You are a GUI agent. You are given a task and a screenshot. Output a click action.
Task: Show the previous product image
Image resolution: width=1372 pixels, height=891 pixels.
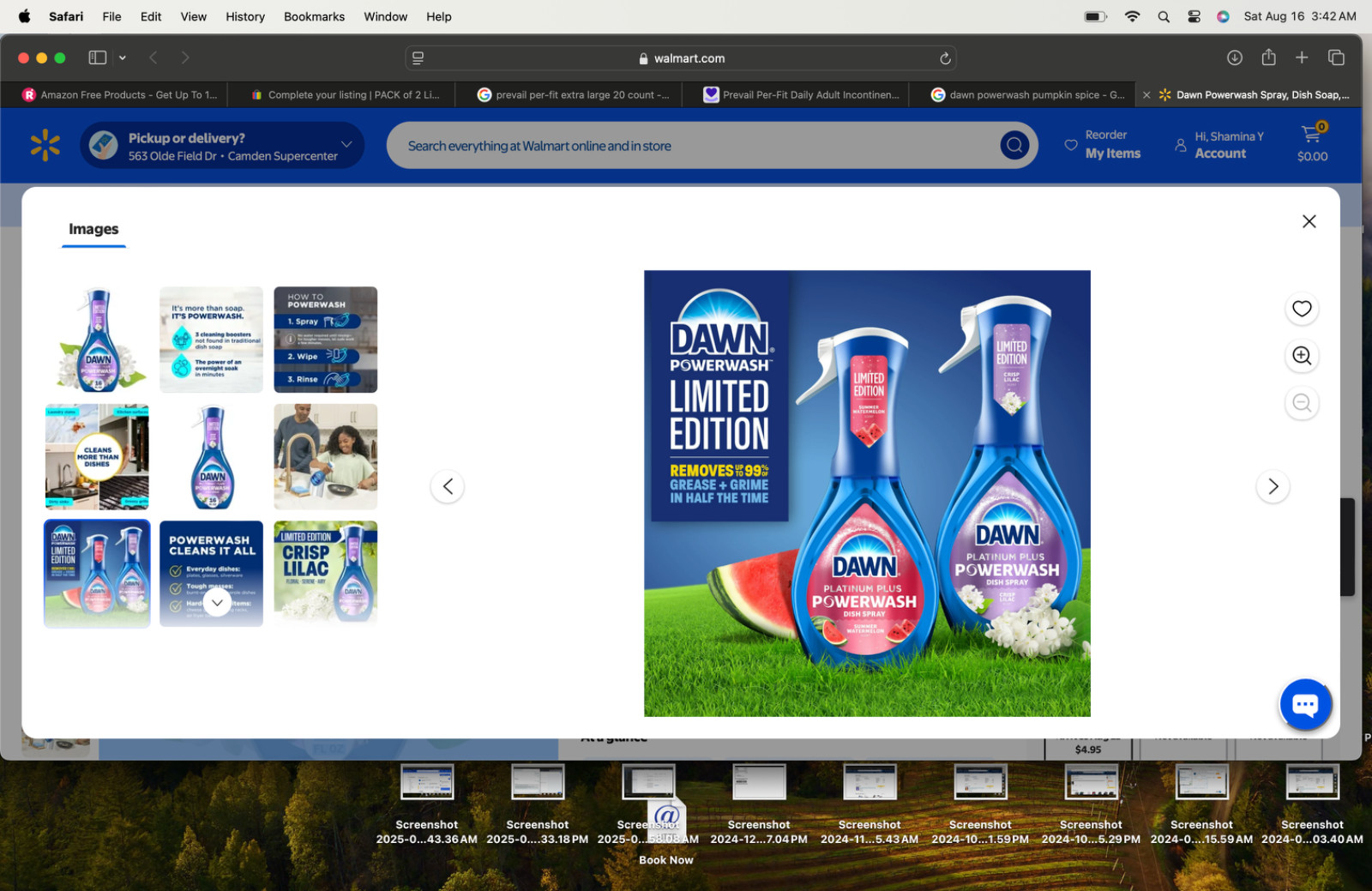tap(448, 487)
